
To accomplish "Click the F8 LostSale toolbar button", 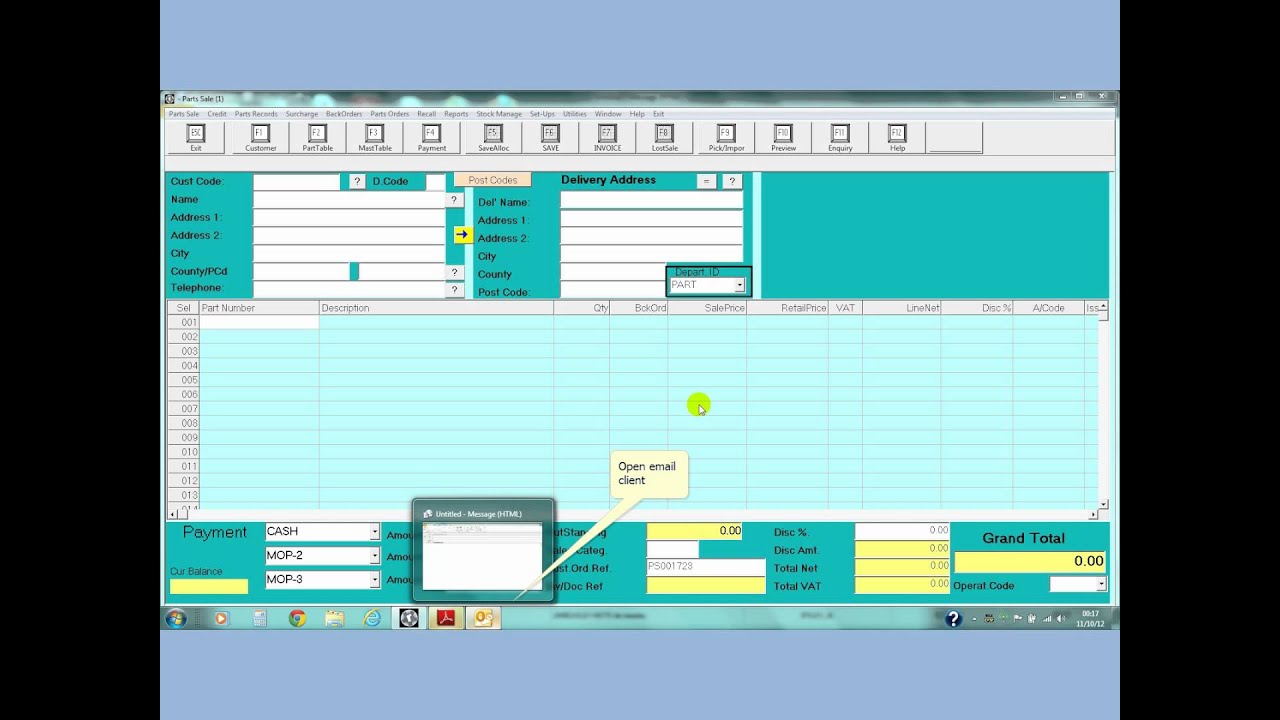I will 664,138.
